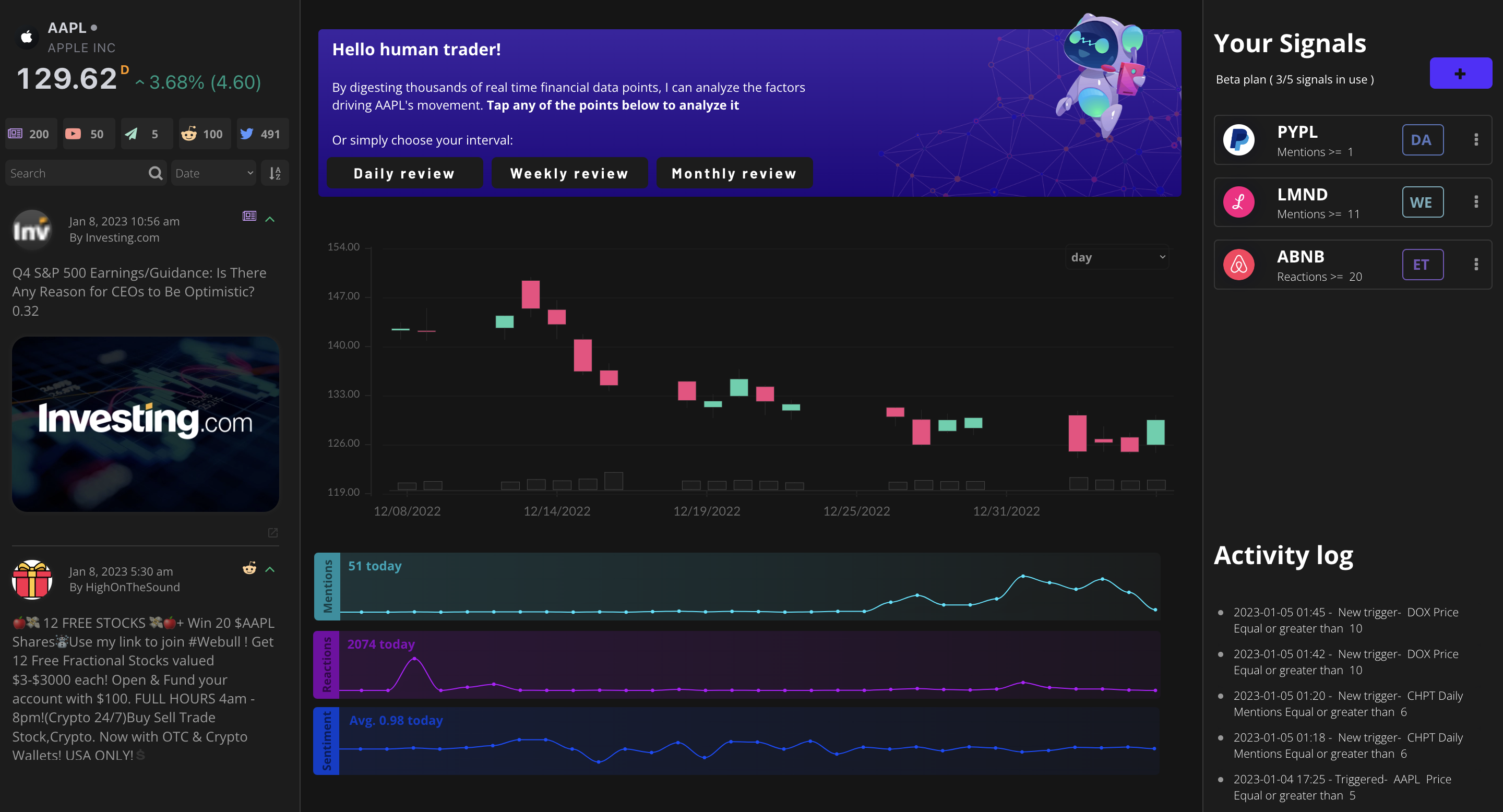Screen dimensions: 1503x812
Task: Click the 3.68% (4.60) change value
Action: click(205, 82)
